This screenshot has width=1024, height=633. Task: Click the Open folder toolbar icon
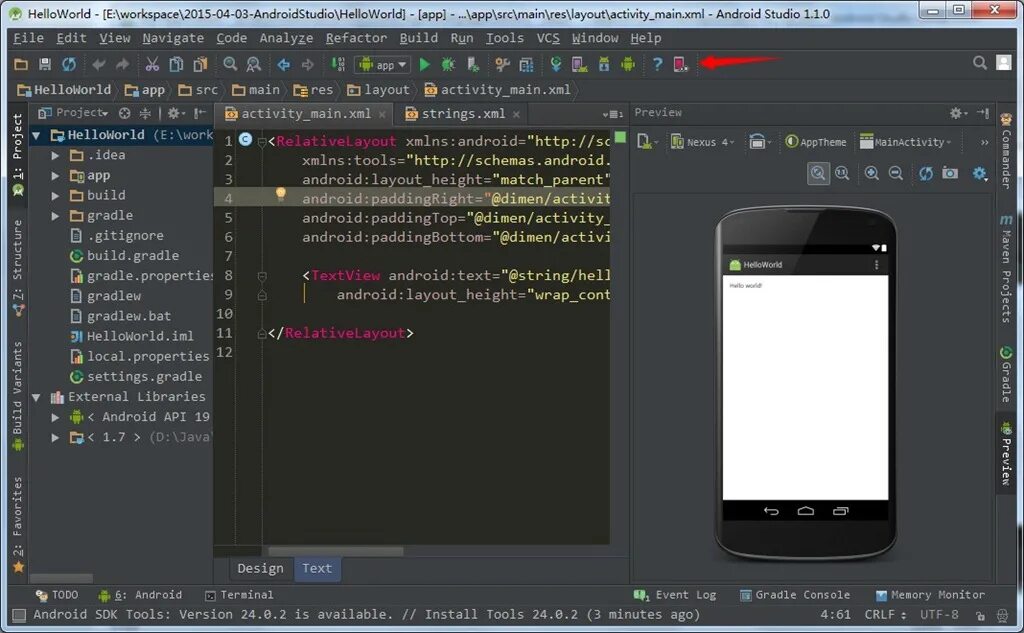click(21, 64)
